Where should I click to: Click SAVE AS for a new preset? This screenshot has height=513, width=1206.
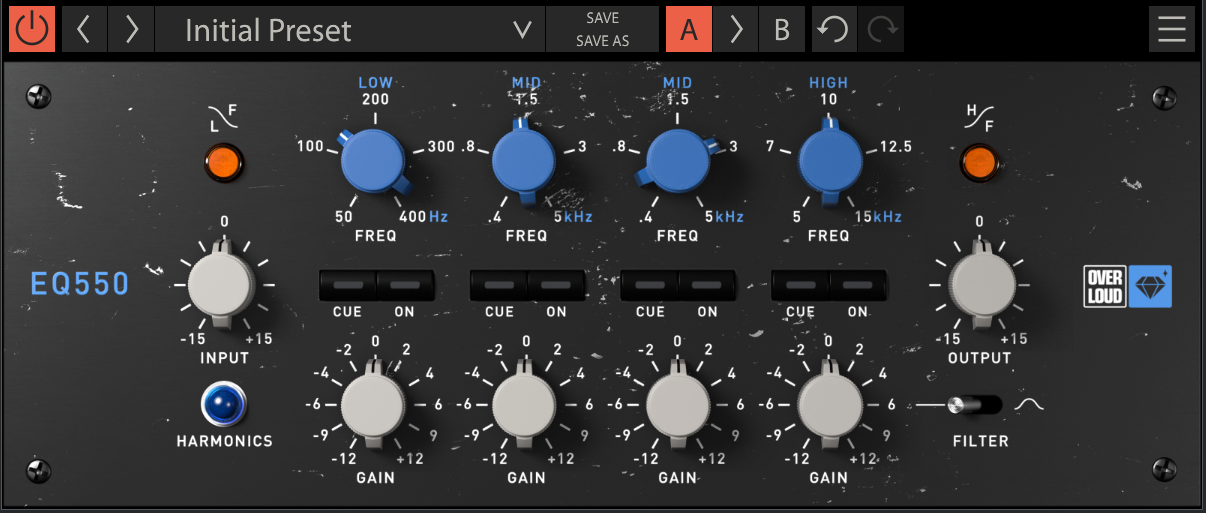coord(602,41)
